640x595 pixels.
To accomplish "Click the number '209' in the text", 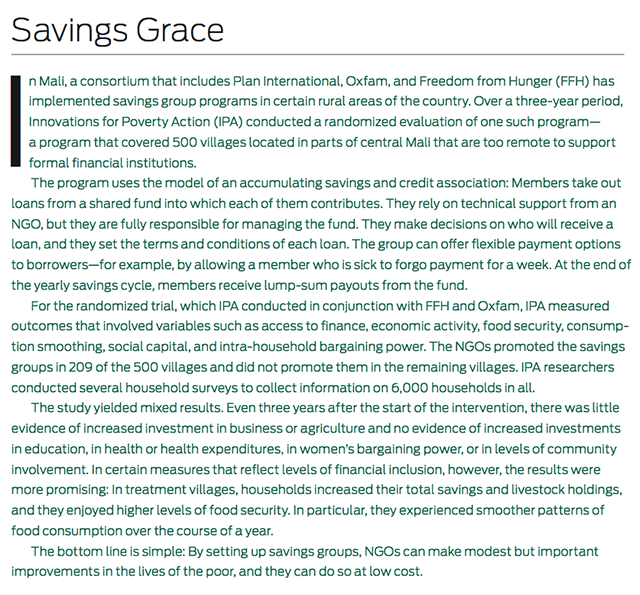I will pyautogui.click(x=81, y=367).
